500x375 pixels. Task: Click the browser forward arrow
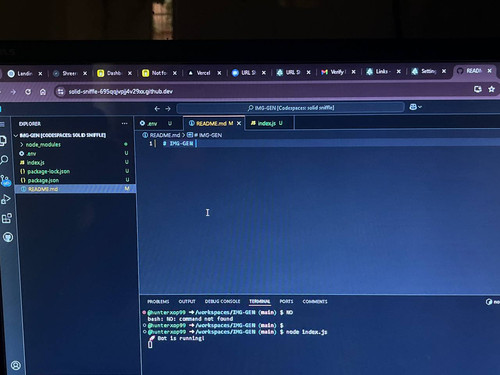point(13,92)
